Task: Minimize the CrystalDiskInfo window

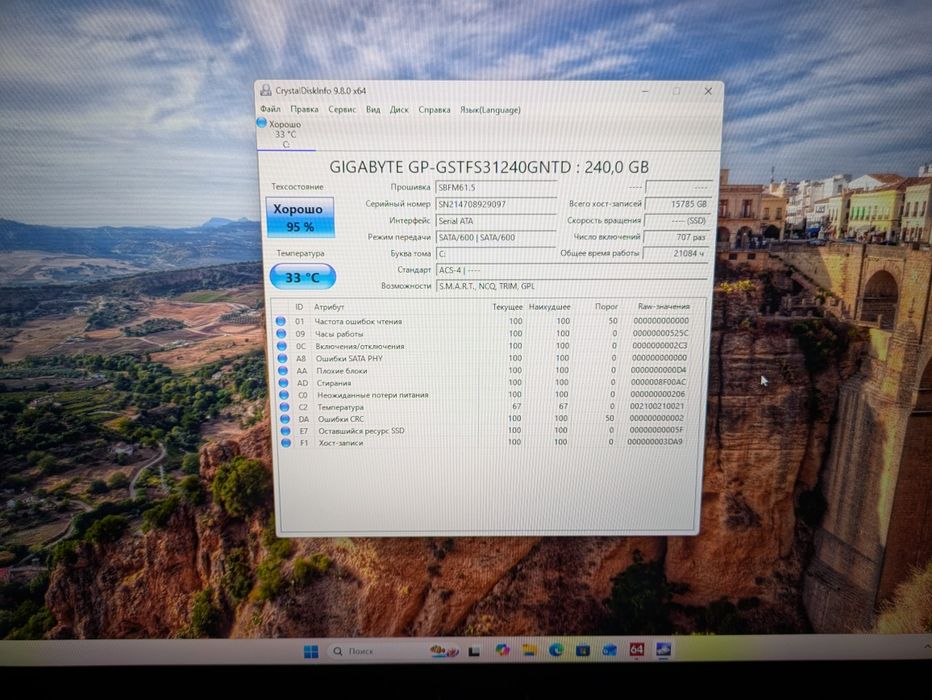Action: [646, 91]
